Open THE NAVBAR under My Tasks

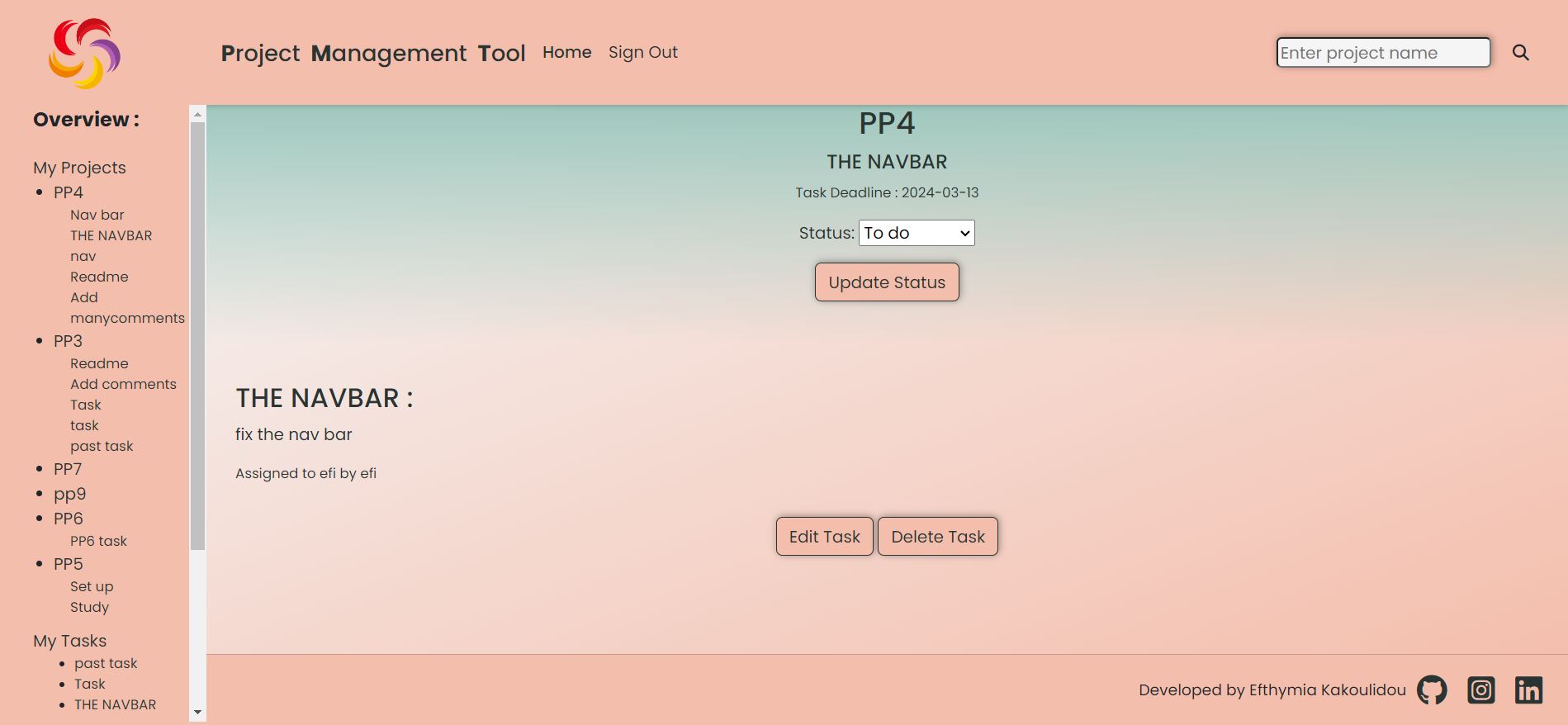coord(115,704)
